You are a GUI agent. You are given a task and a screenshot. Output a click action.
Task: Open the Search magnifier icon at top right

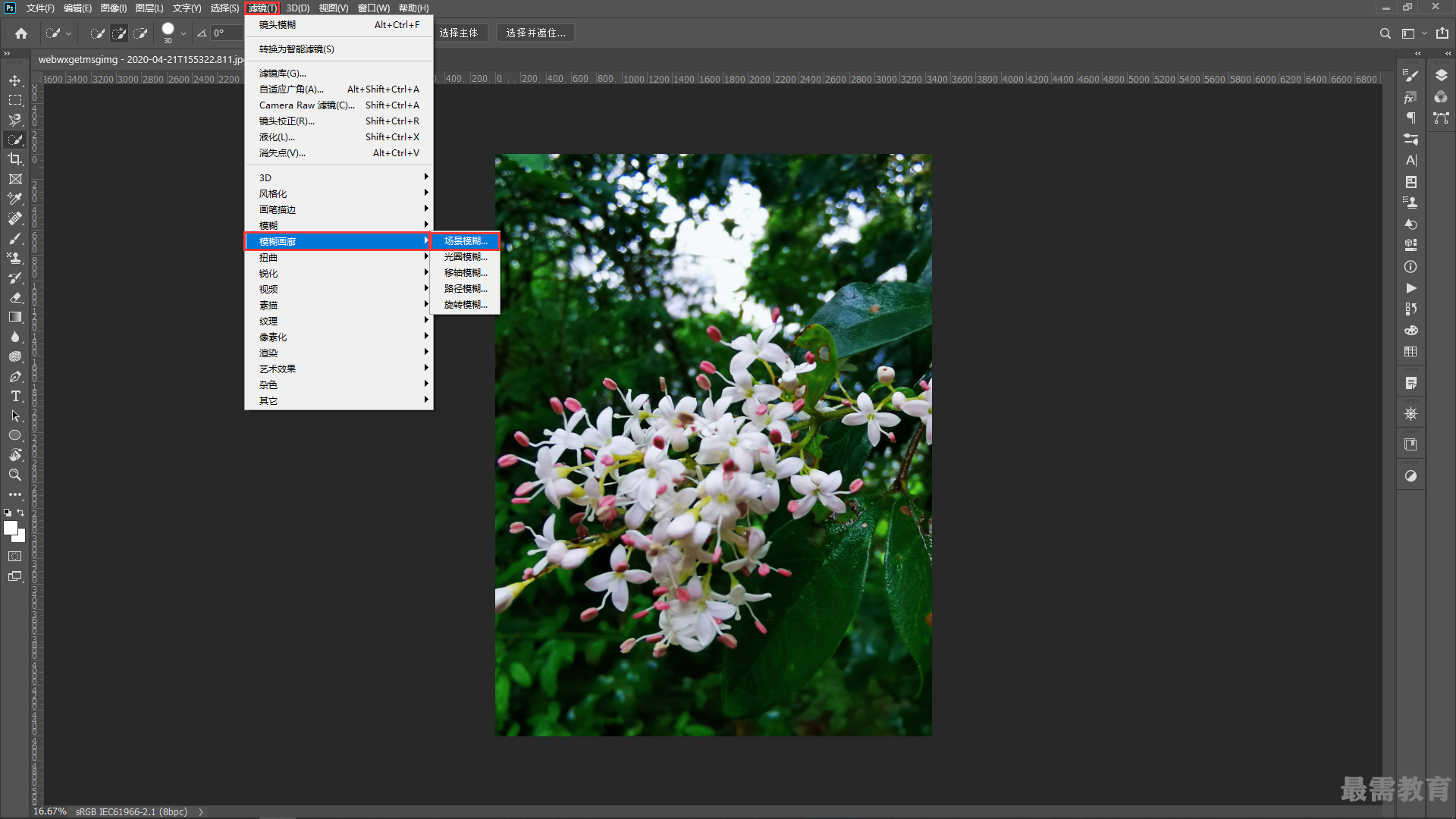[1385, 33]
